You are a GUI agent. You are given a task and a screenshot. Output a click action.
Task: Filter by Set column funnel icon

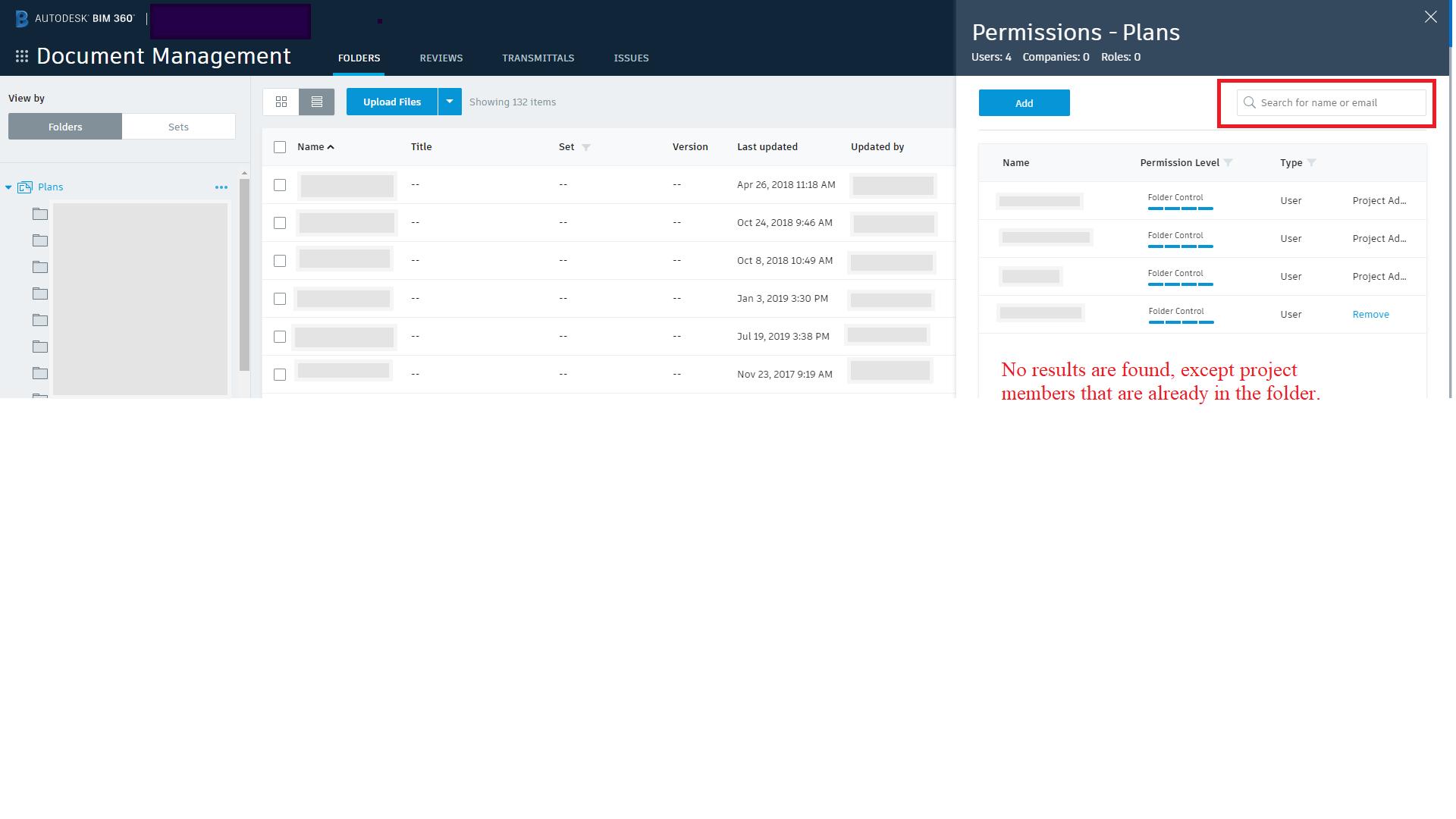(x=586, y=147)
